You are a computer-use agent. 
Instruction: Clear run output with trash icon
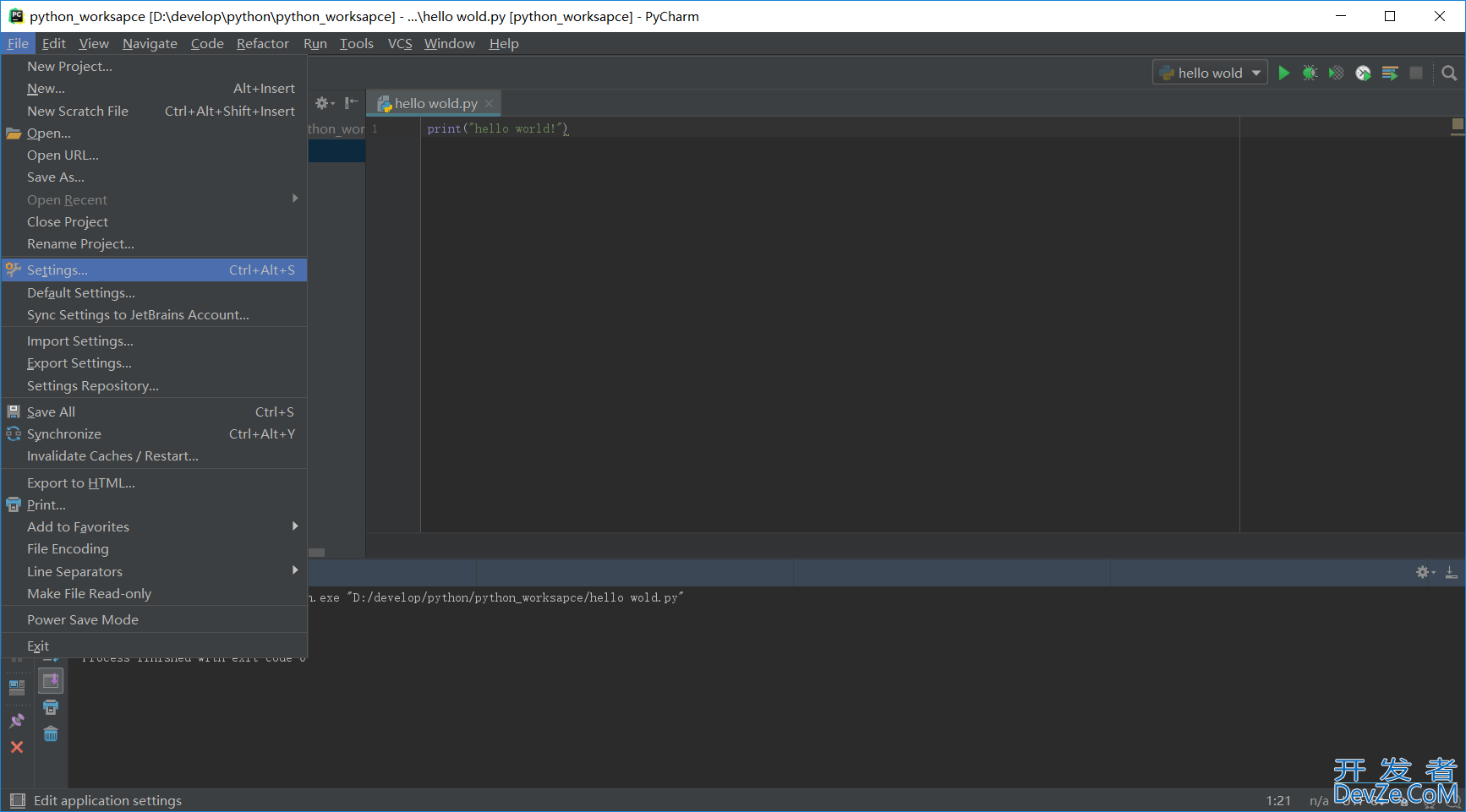[x=51, y=733]
